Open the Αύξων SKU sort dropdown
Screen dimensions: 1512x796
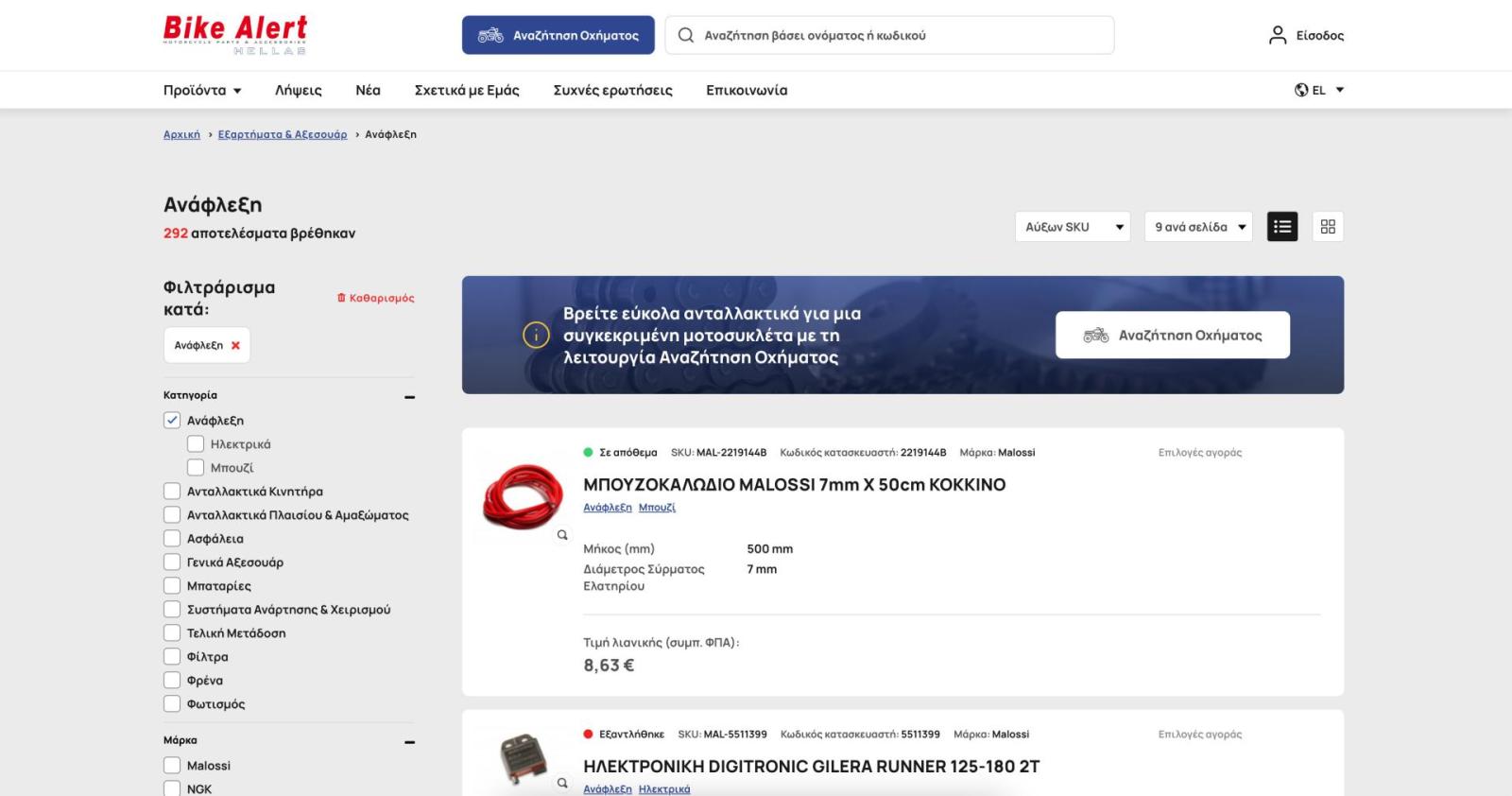click(x=1073, y=227)
